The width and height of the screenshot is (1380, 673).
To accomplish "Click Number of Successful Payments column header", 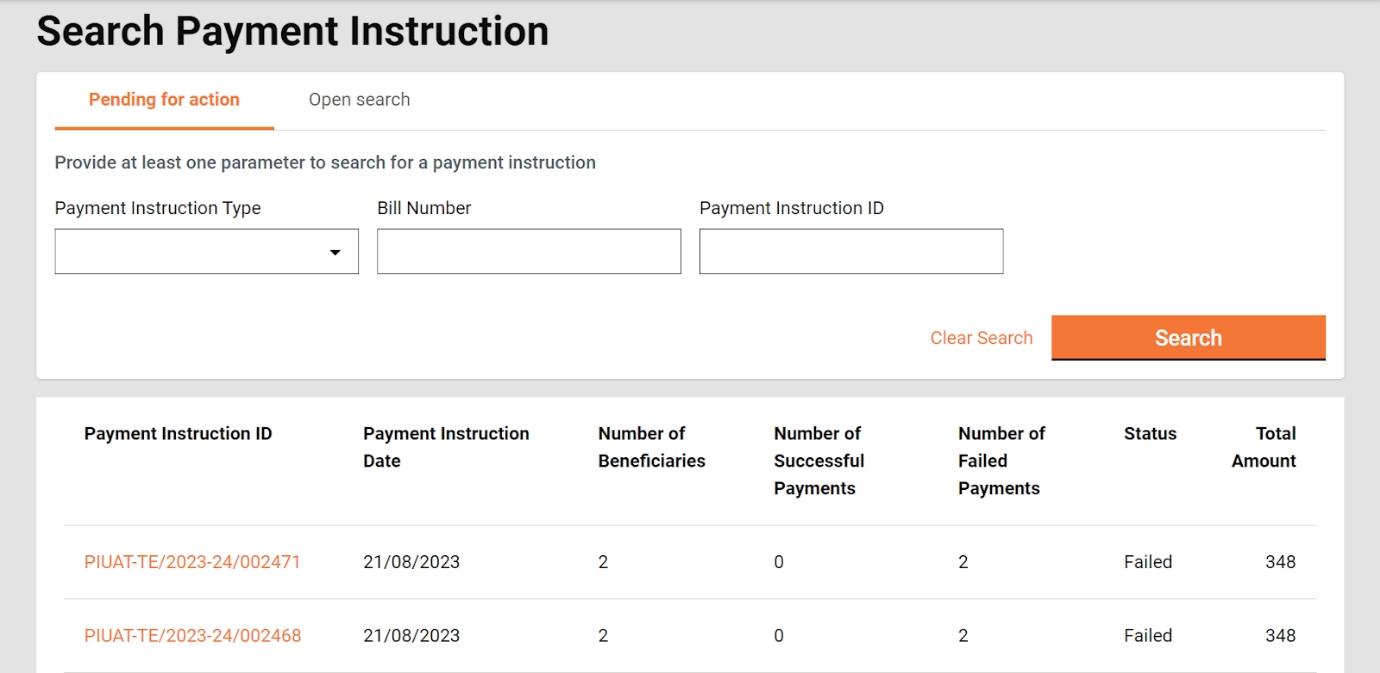I will [818, 461].
